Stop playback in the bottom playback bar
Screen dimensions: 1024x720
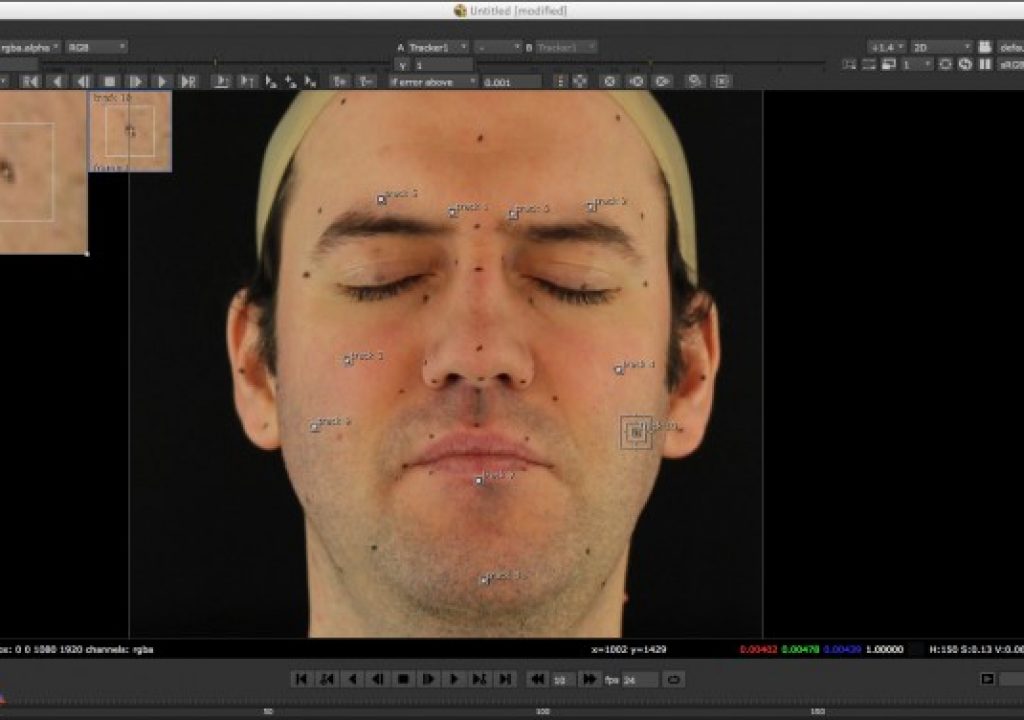(x=403, y=679)
